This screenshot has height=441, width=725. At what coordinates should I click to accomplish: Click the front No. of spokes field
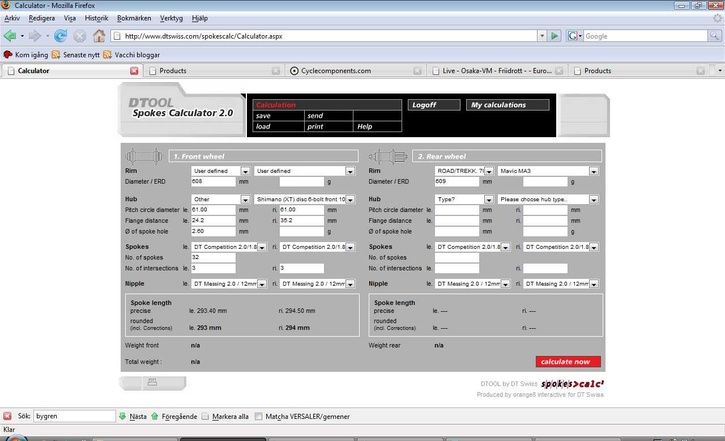pos(213,257)
